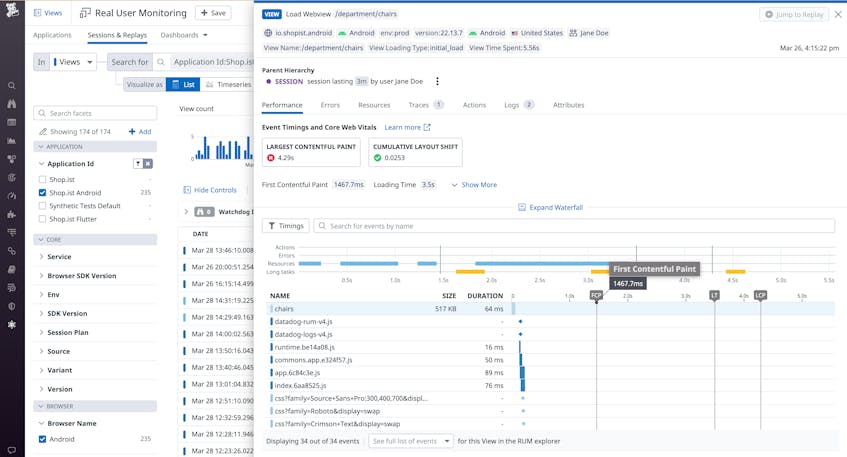Viewport: 847px width, 457px height.
Task: Click the Jump to Replay button
Action: 794,14
